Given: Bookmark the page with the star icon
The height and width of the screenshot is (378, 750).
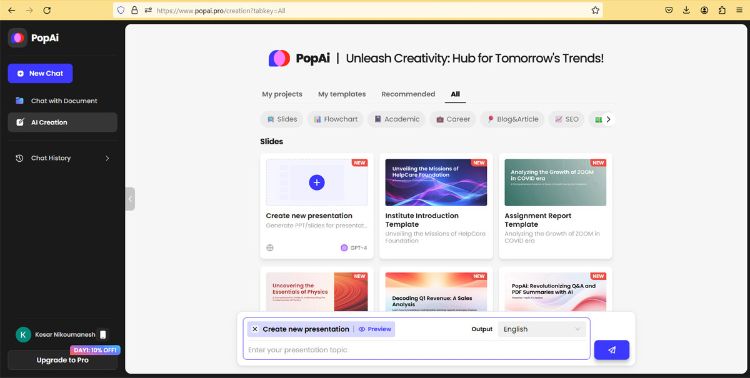Looking at the screenshot, I should [x=595, y=10].
